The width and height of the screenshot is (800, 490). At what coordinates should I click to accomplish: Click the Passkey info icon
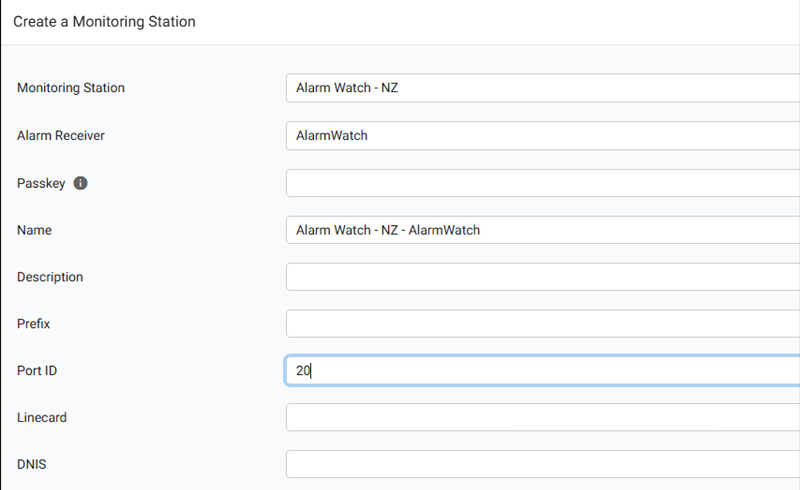81,183
